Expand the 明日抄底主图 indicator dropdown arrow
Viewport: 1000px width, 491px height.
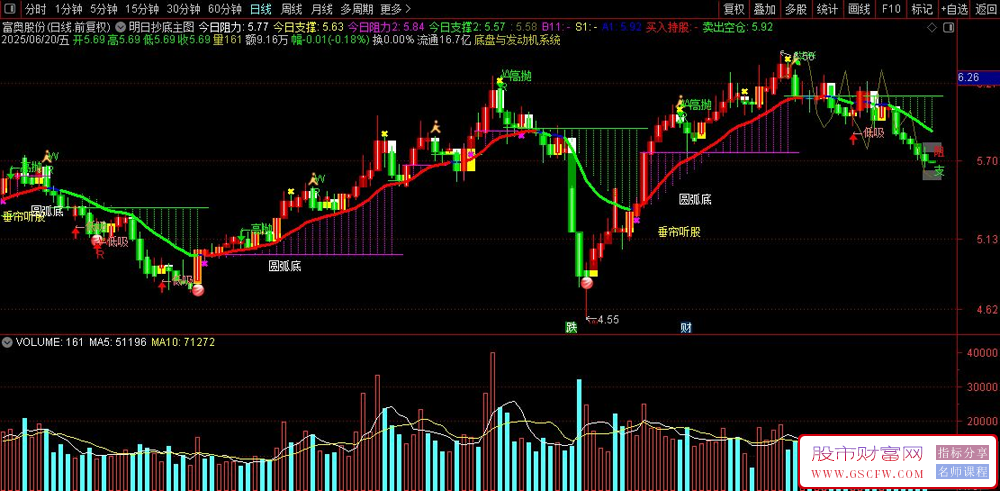121,27
